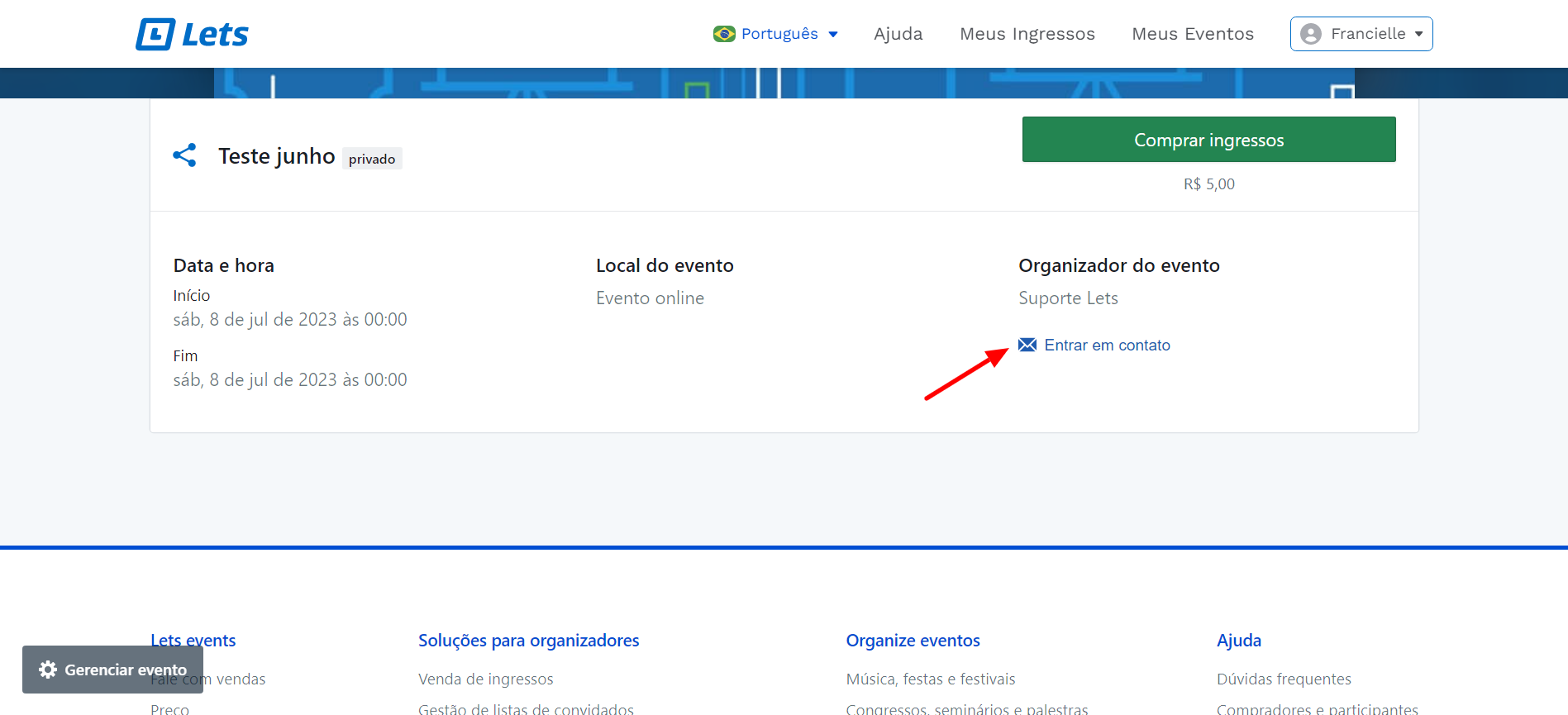
Task: Open the Venda de ingressos footer link
Action: click(485, 679)
